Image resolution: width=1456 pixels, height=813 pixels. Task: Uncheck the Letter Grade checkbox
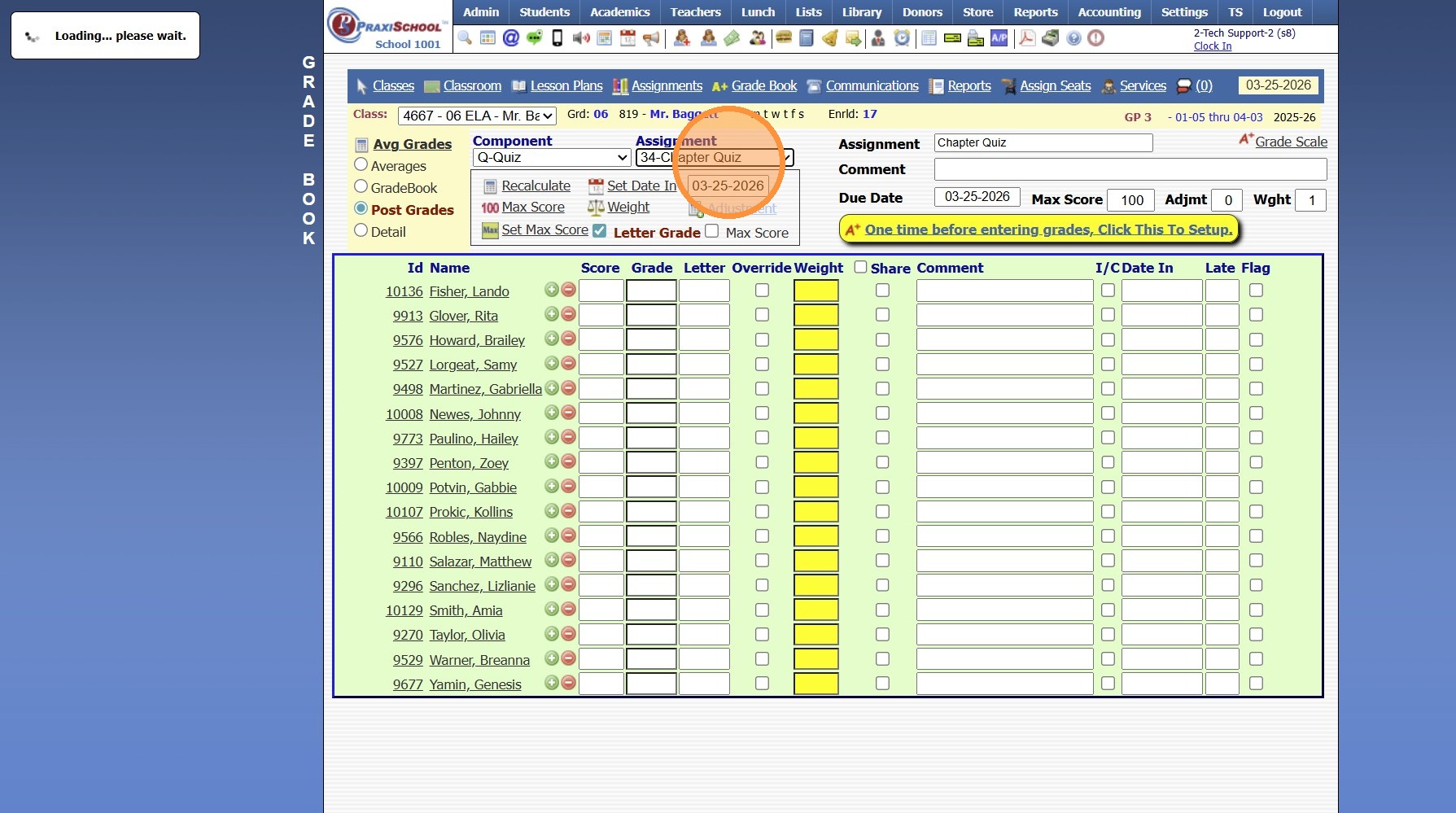(600, 231)
